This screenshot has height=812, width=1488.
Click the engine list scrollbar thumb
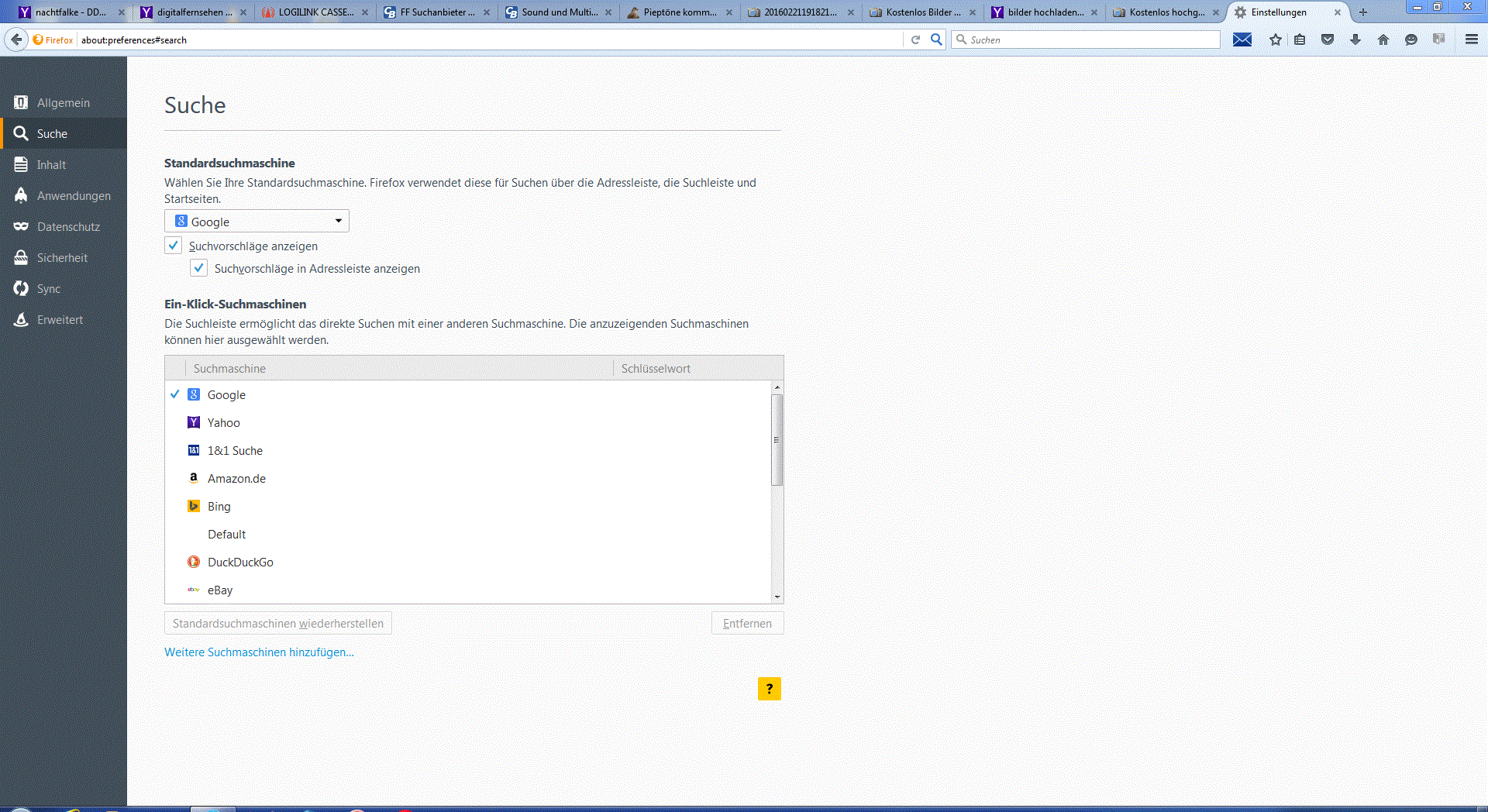coord(777,439)
